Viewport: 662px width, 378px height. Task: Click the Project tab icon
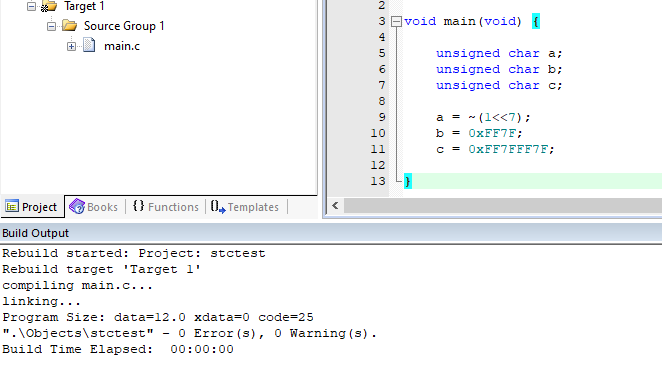point(12,206)
